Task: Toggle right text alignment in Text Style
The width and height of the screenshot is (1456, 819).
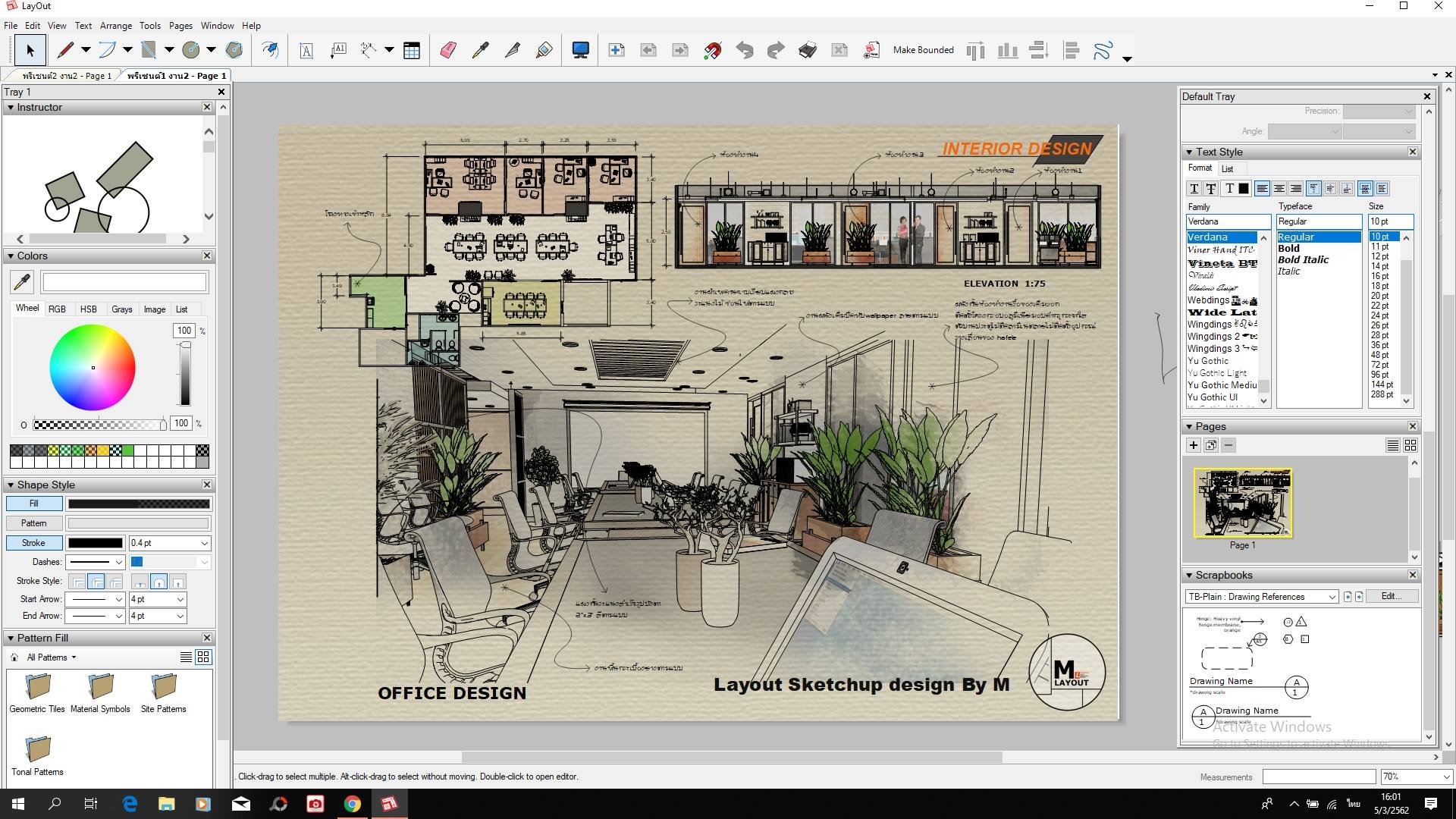Action: pyautogui.click(x=1296, y=189)
